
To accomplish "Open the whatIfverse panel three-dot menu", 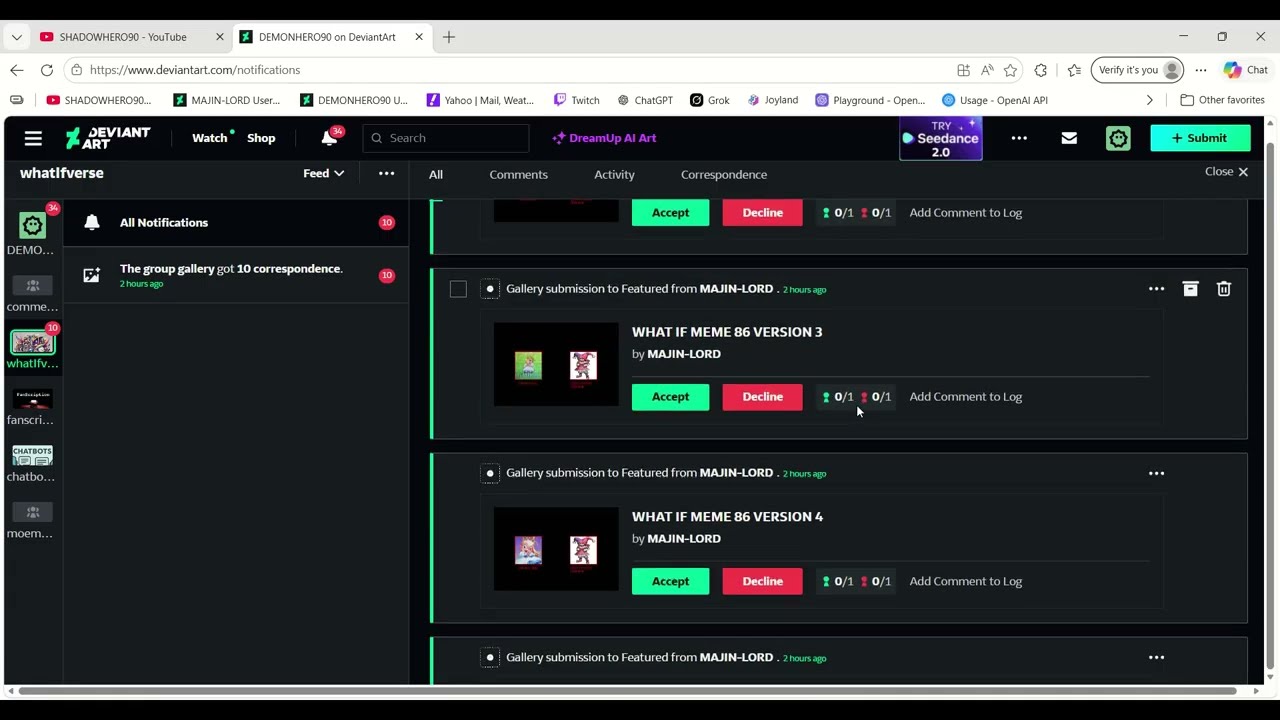I will click(x=386, y=173).
